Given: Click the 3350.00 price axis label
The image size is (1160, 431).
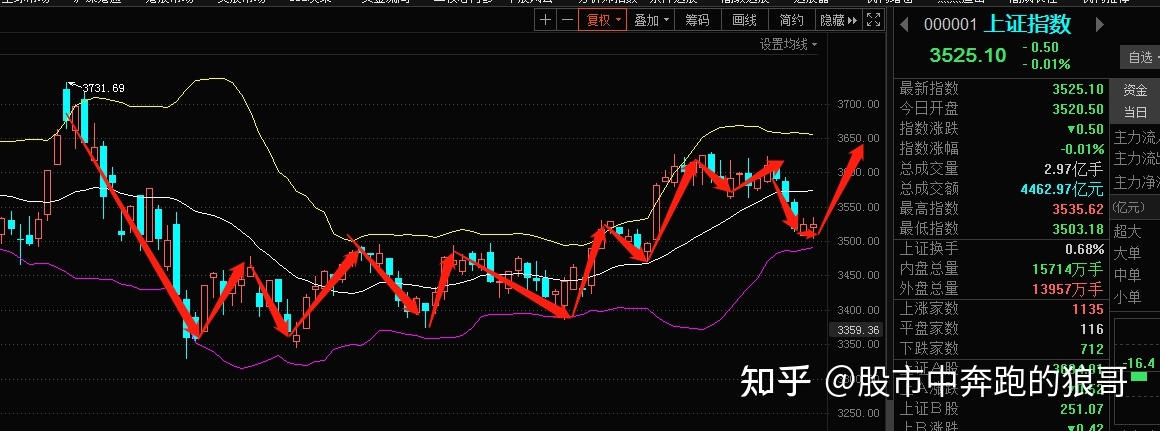Looking at the screenshot, I should coord(858,345).
